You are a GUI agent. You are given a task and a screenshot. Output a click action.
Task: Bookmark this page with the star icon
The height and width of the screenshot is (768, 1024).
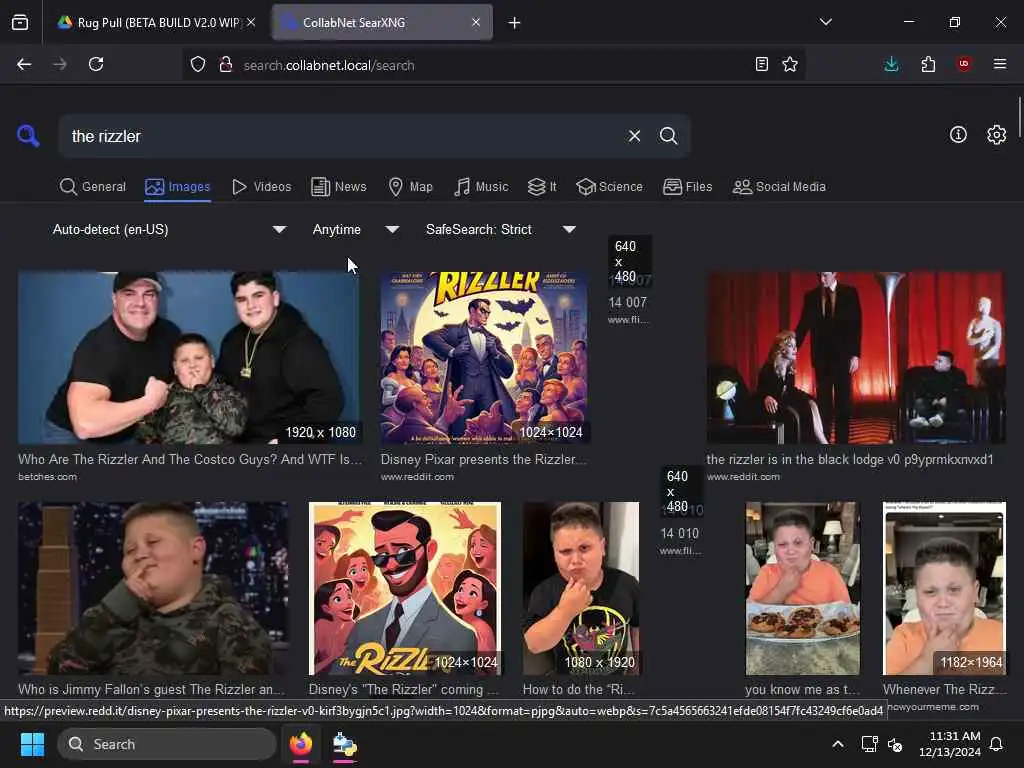coord(790,64)
